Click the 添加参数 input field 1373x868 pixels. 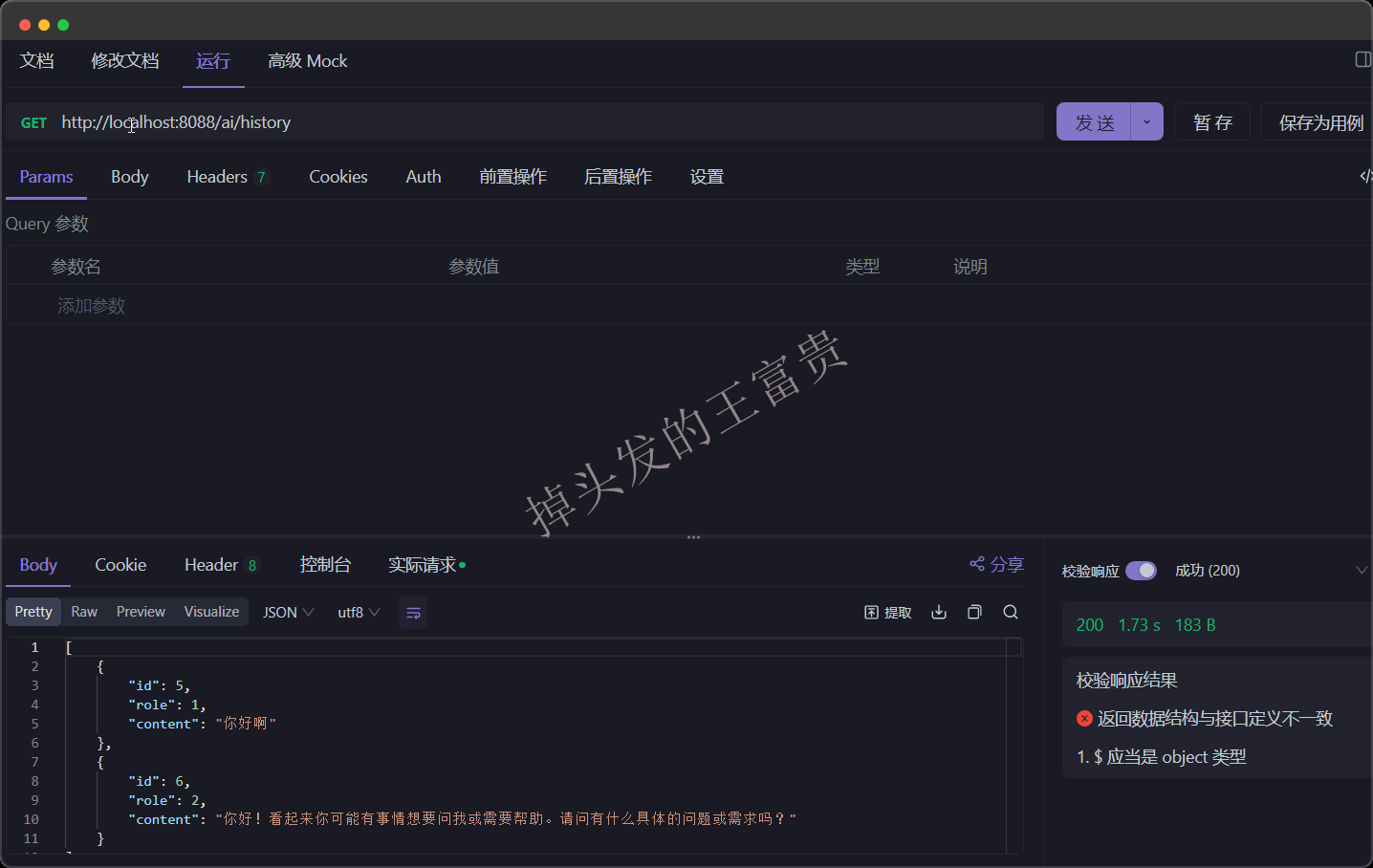(92, 306)
